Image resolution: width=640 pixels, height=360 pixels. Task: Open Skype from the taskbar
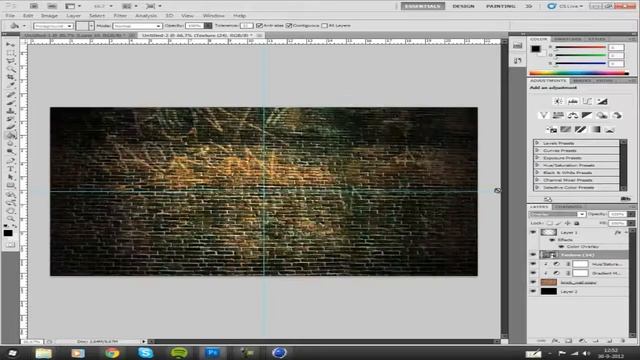(x=145, y=353)
